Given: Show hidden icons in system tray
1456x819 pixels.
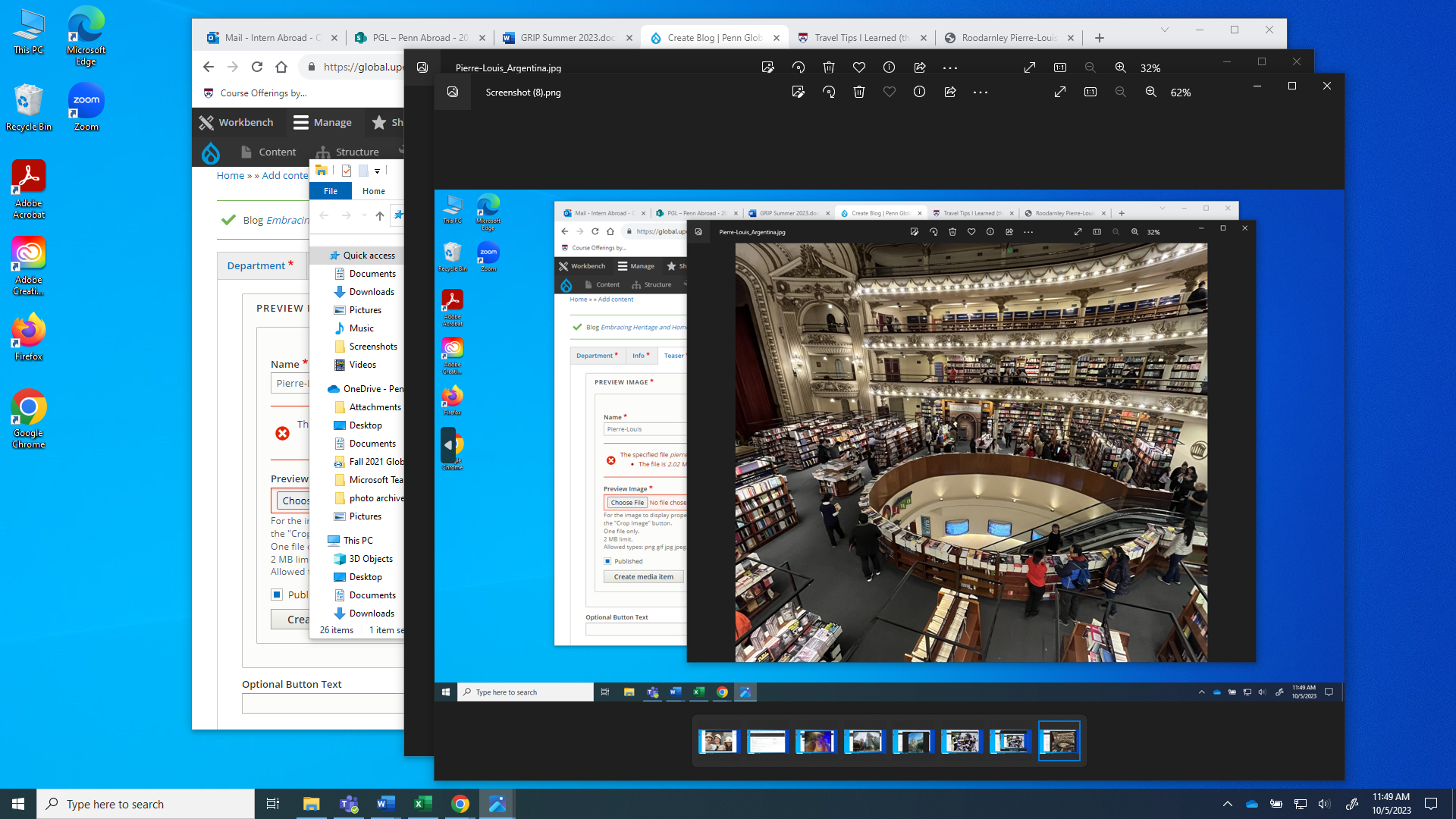Looking at the screenshot, I should coord(1227,804).
